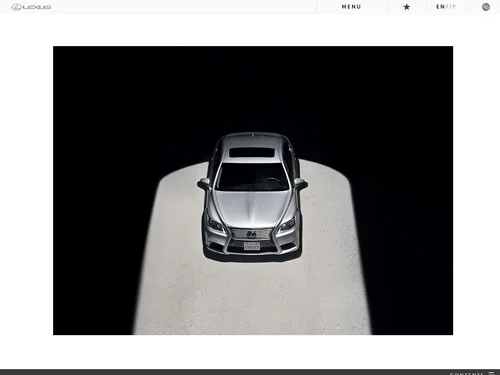Switch language to EN
The height and width of the screenshot is (375, 500).
tap(440, 7)
